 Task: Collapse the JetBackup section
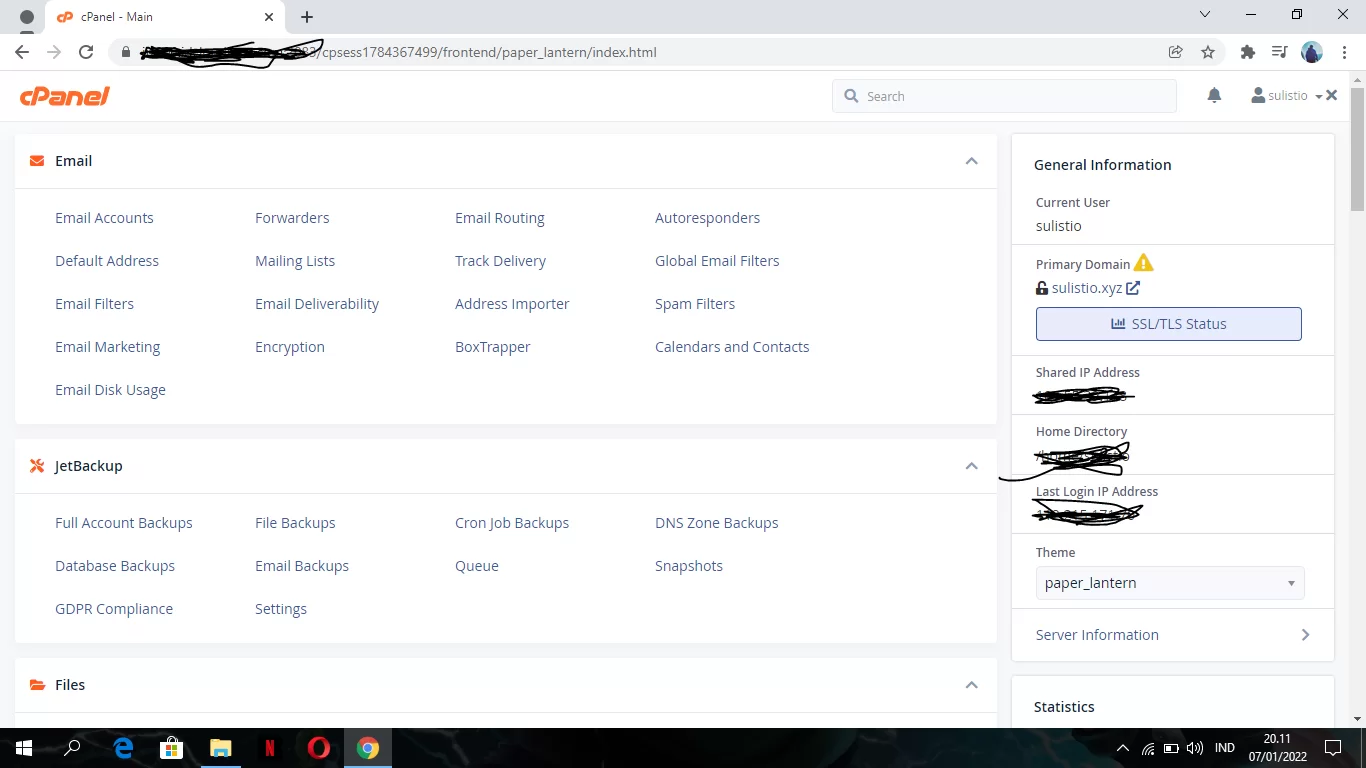tap(971, 466)
